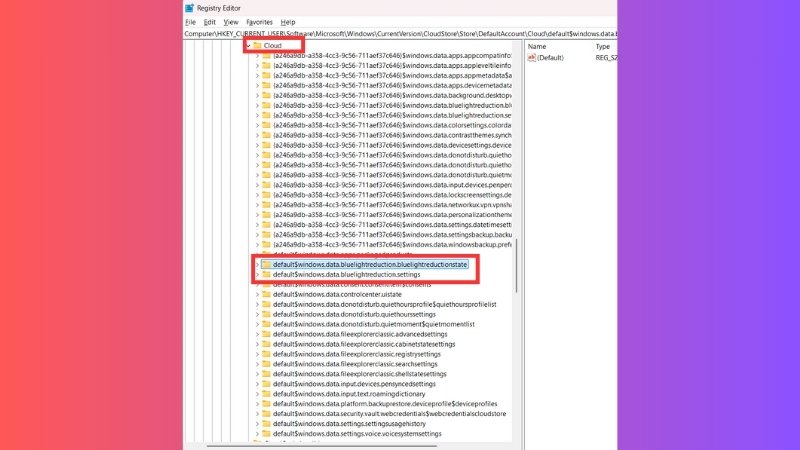Select GUID bluelightreduction.bl key name
800x450 pixels.
392,105
